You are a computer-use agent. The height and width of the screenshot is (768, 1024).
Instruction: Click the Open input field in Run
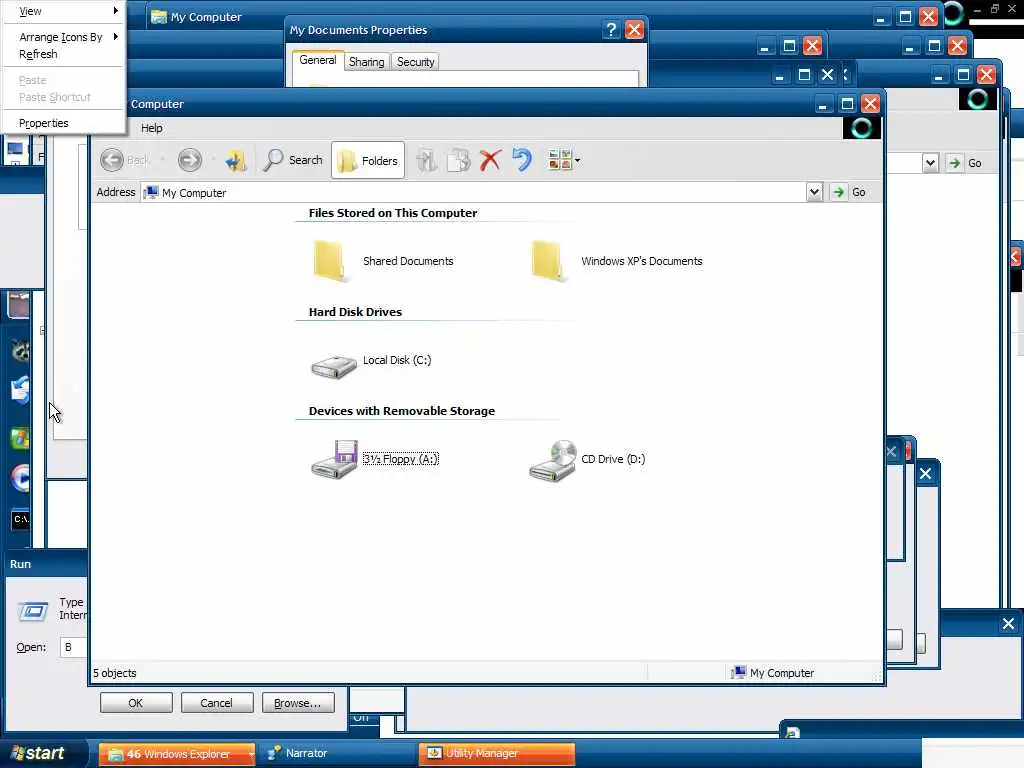pyautogui.click(x=74, y=647)
